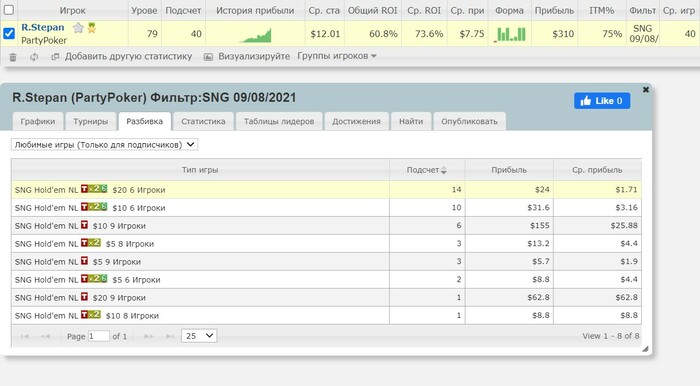Click the previous page pager icon

[46, 336]
